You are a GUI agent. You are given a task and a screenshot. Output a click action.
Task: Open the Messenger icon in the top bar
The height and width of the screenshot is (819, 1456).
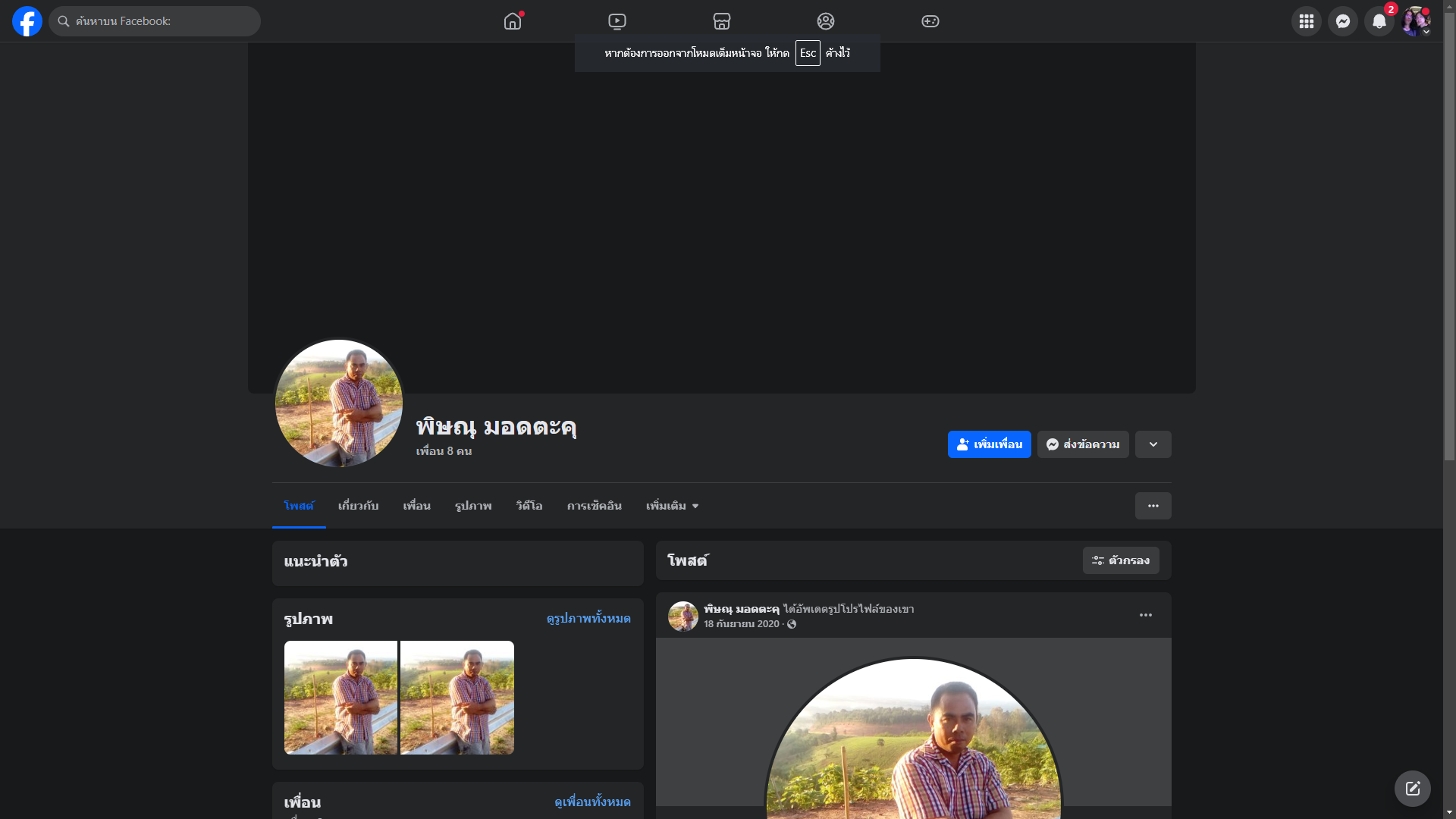pyautogui.click(x=1343, y=21)
